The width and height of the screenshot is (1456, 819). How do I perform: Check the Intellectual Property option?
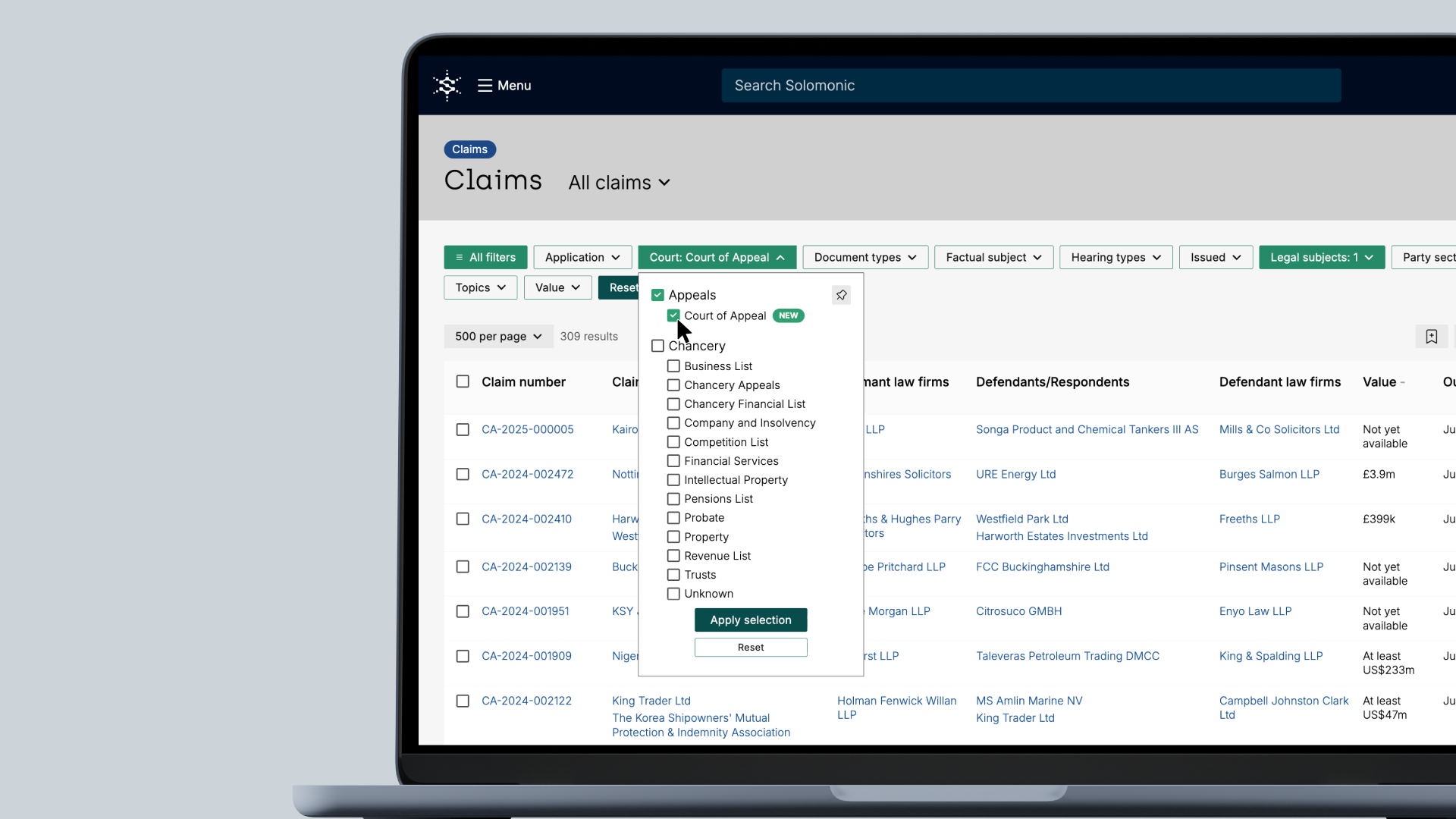point(673,480)
